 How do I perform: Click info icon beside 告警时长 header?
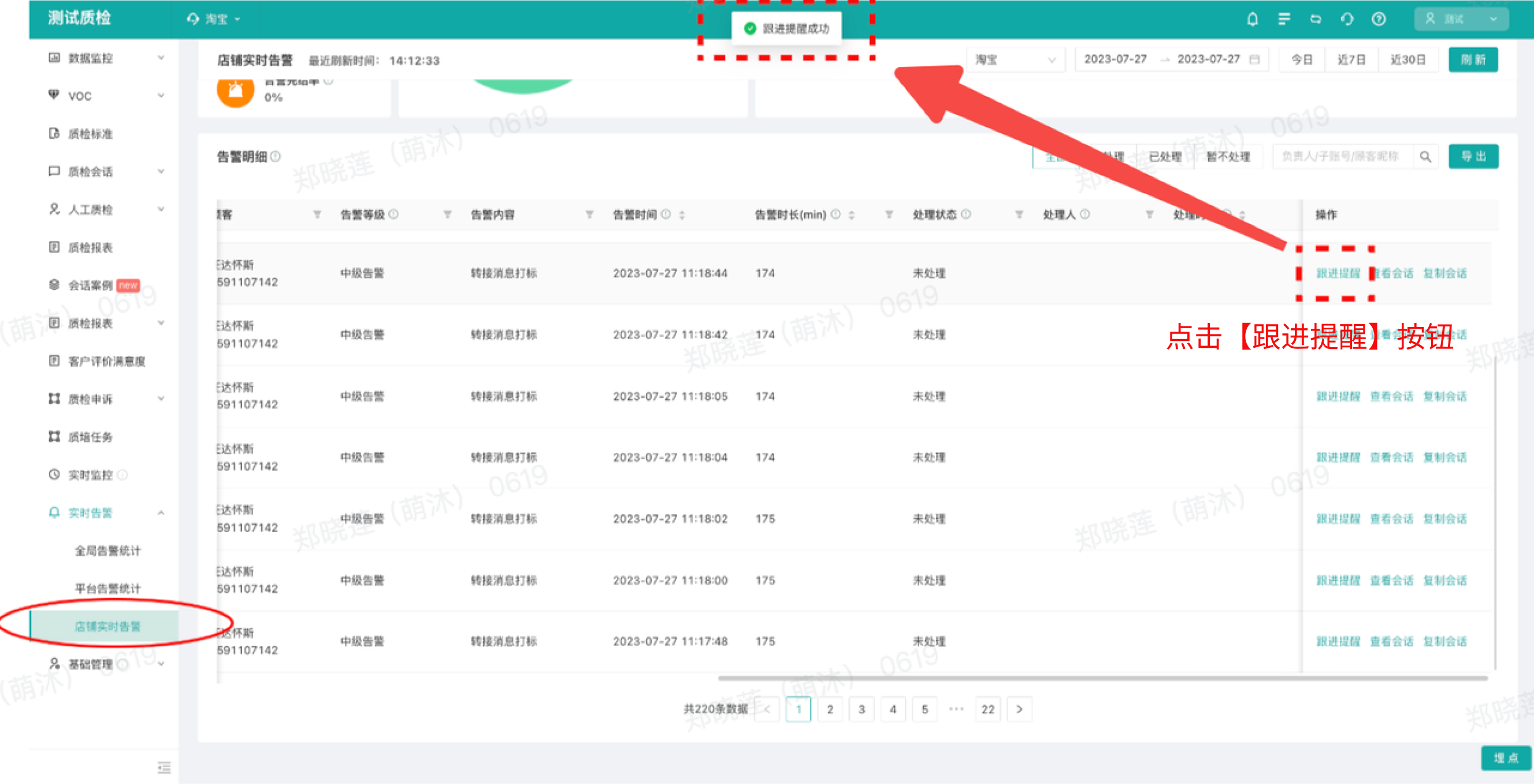coord(835,214)
